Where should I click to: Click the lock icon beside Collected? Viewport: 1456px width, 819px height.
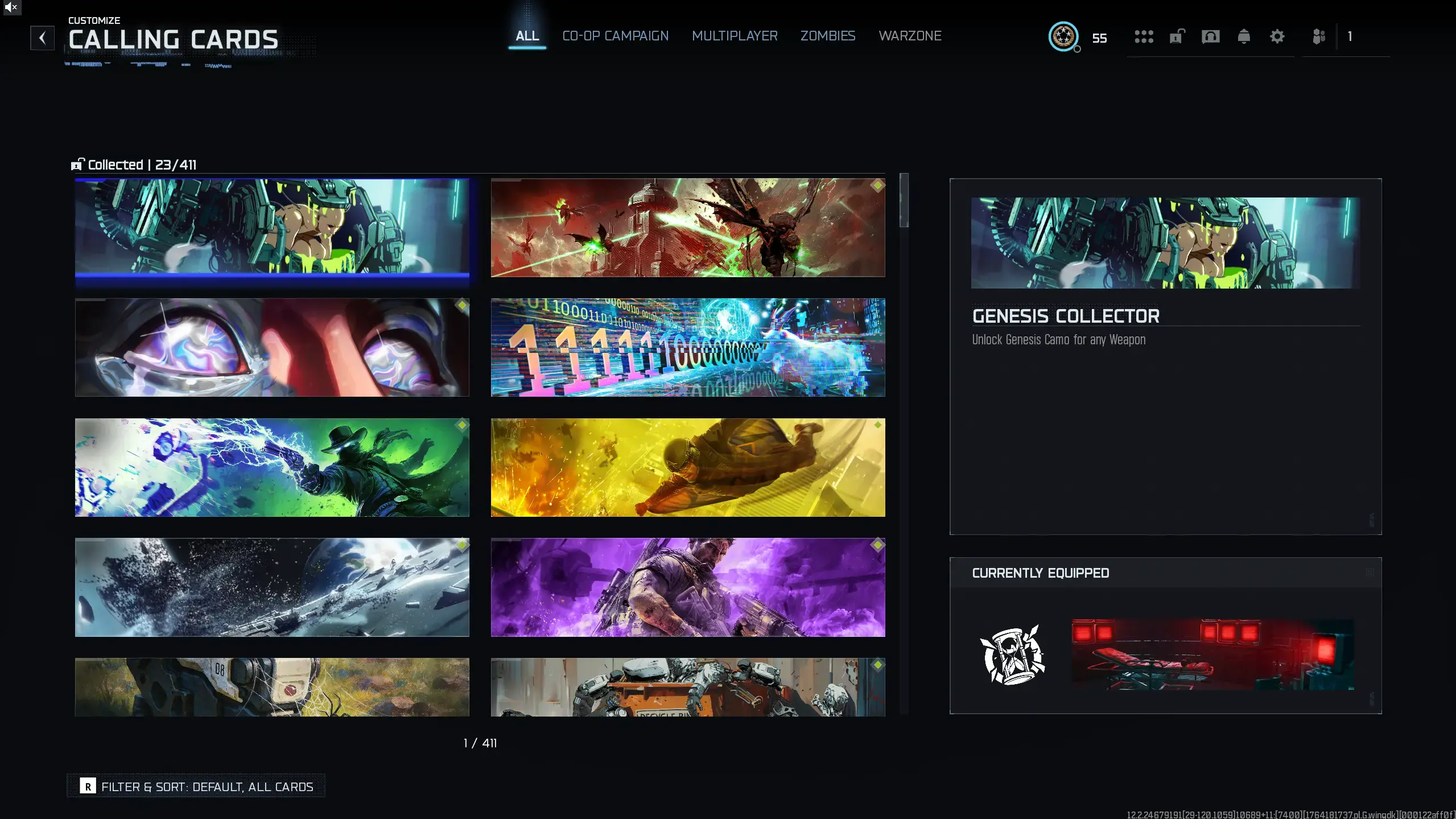(x=77, y=164)
